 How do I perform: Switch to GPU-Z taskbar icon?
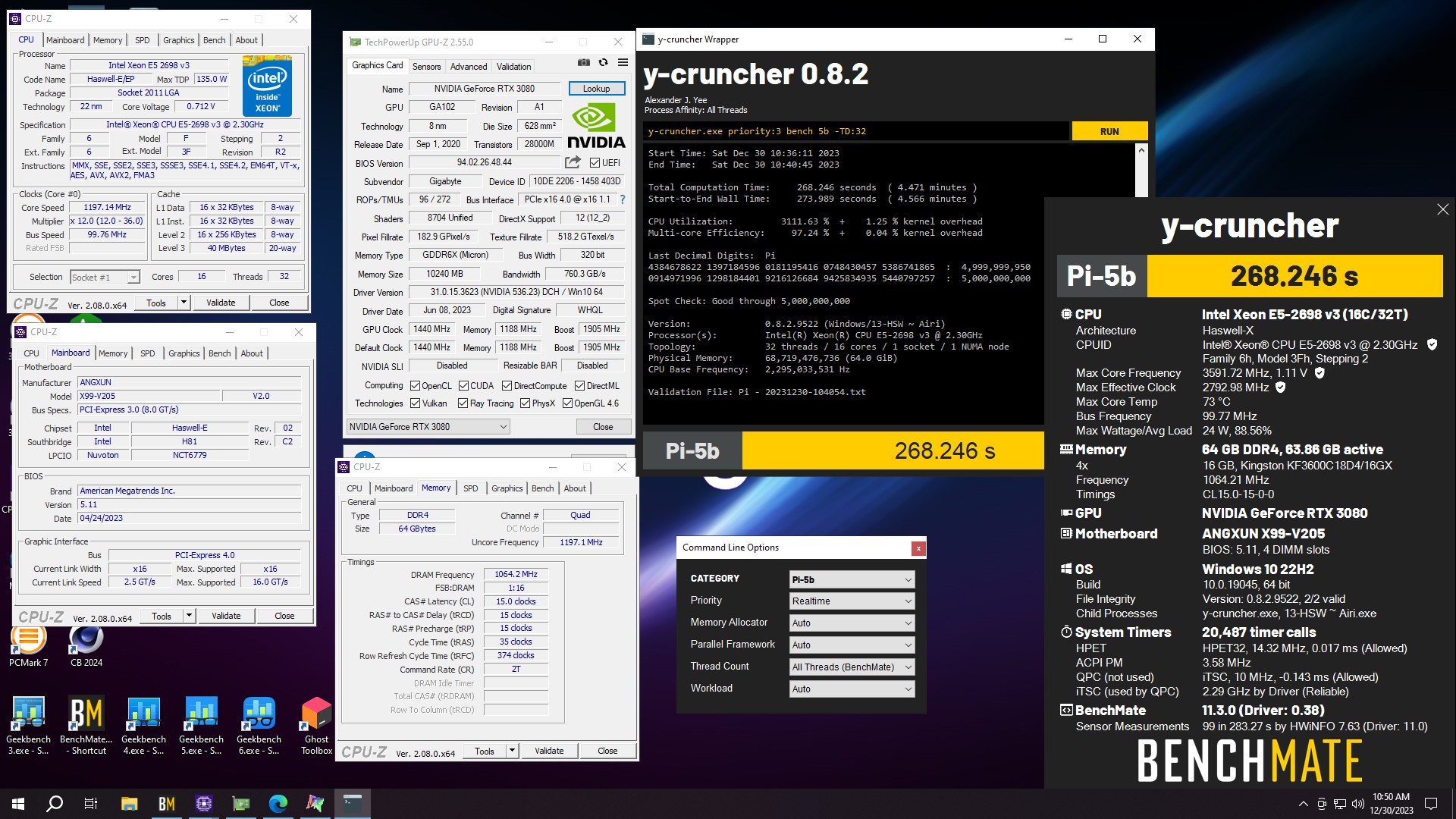click(x=241, y=804)
